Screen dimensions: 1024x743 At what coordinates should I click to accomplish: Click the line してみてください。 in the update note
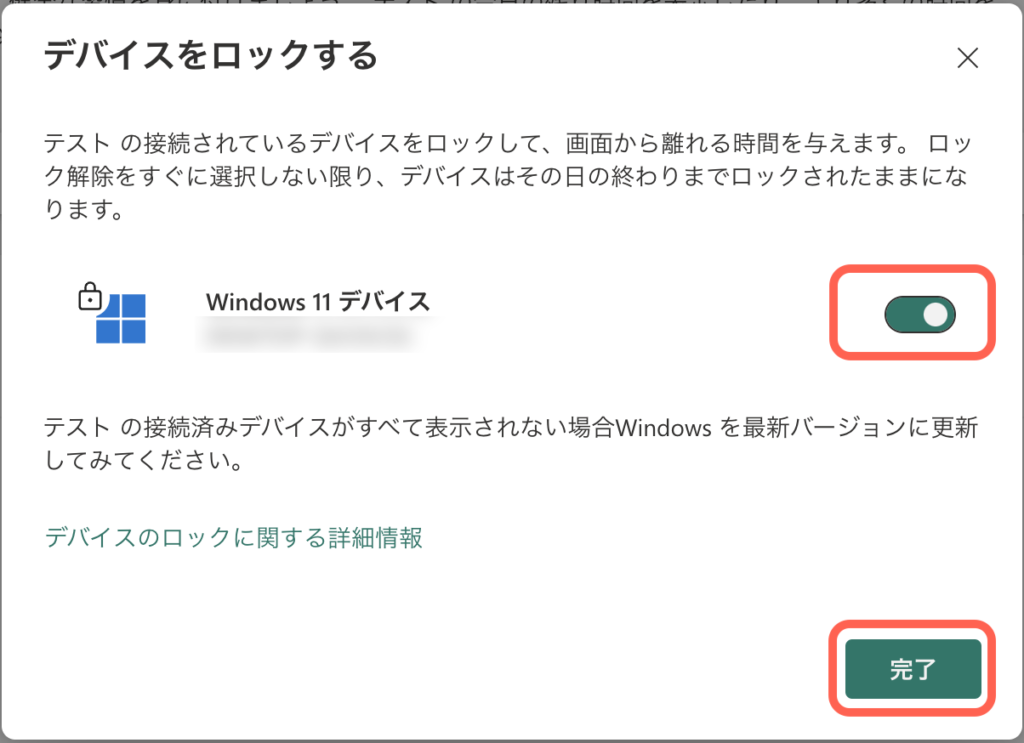[144, 461]
